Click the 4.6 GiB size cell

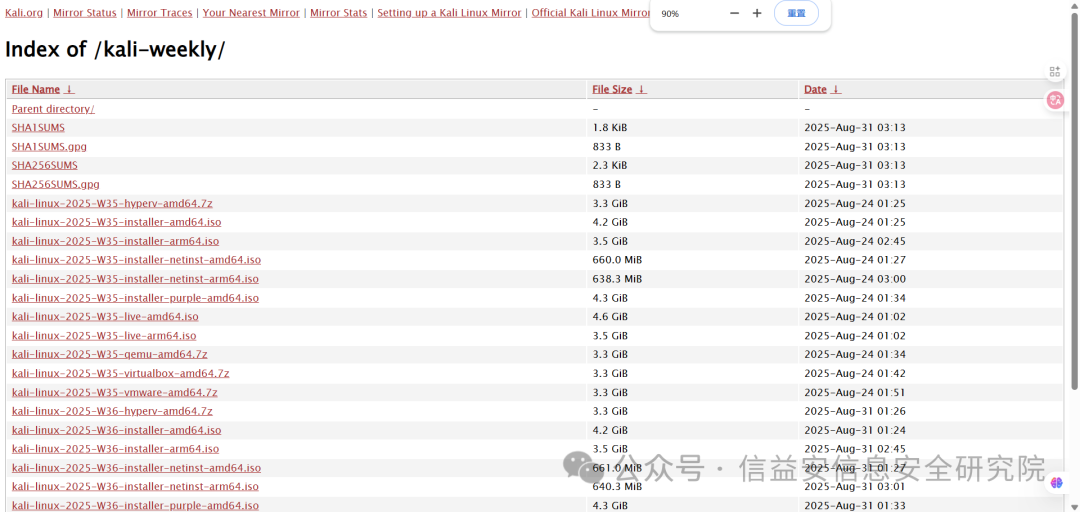coord(610,317)
